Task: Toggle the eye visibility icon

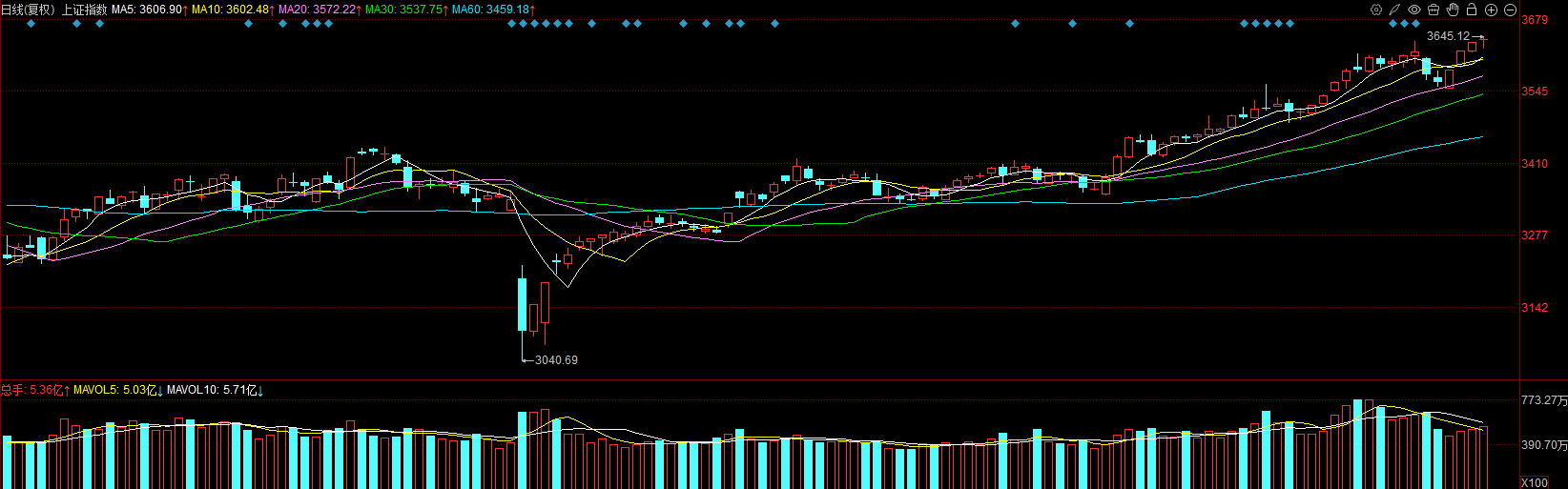Action: [x=1414, y=10]
